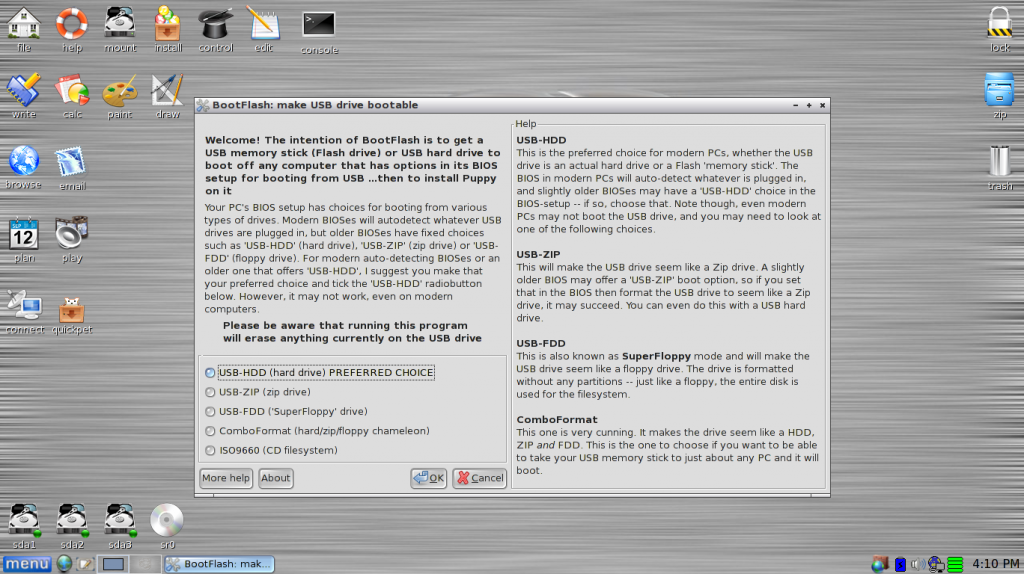The height and width of the screenshot is (574, 1024).
Task: Launch the browse web browser icon
Action: pyautogui.click(x=24, y=161)
